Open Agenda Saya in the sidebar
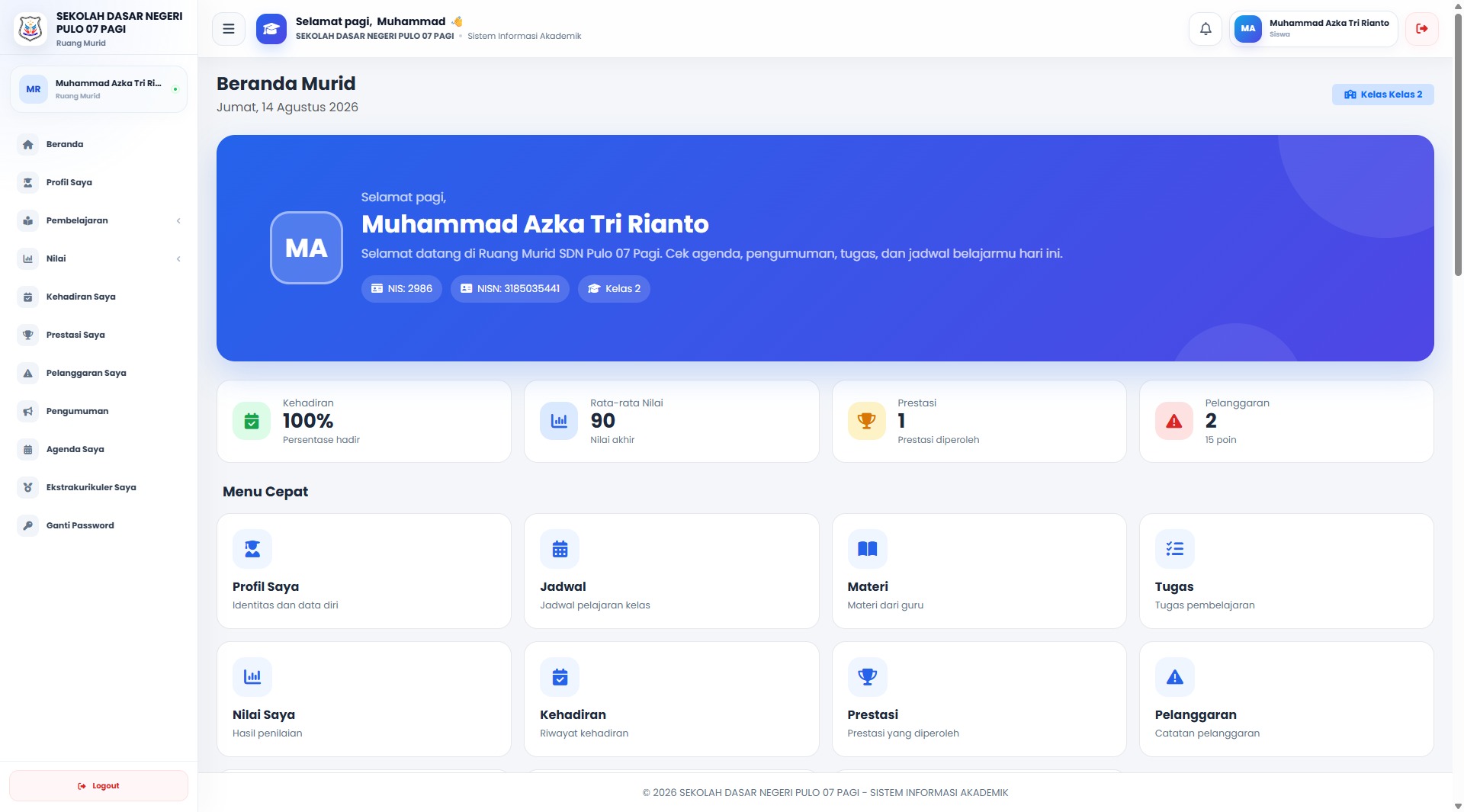 [98, 449]
